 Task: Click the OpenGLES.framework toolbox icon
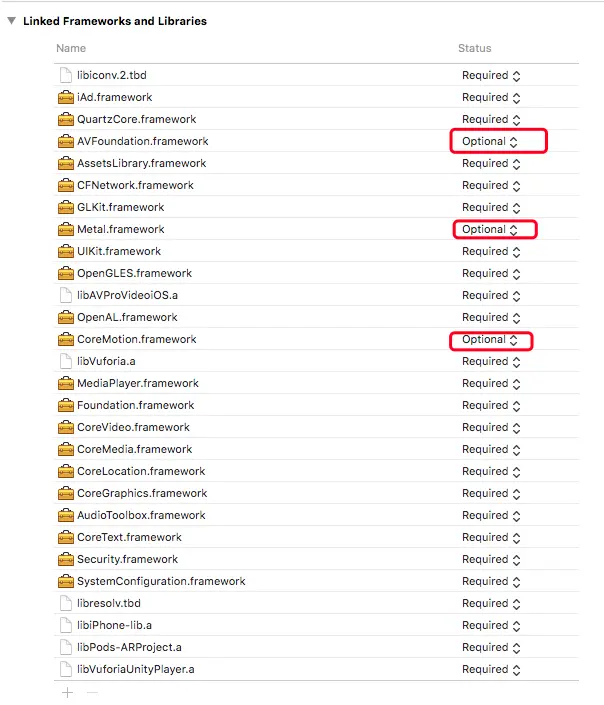pos(66,273)
